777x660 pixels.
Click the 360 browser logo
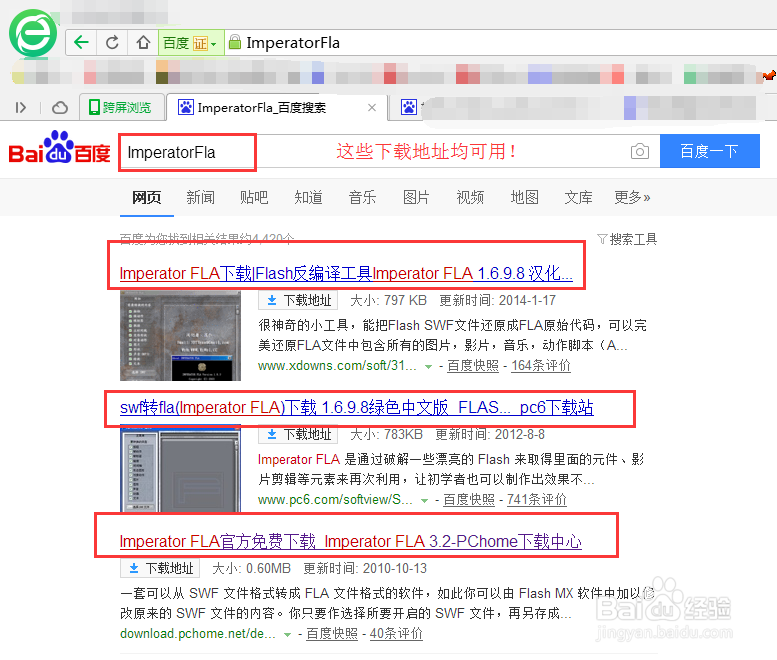[33, 34]
